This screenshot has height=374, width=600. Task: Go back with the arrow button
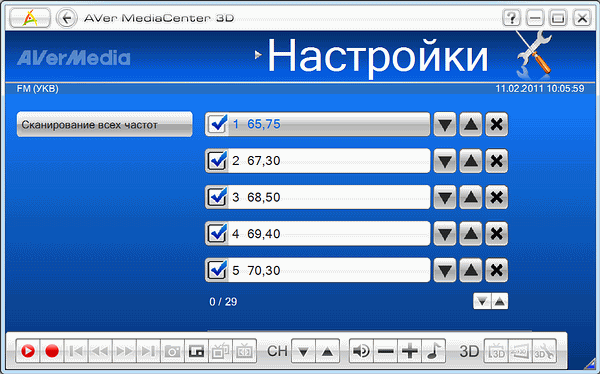click(x=67, y=18)
